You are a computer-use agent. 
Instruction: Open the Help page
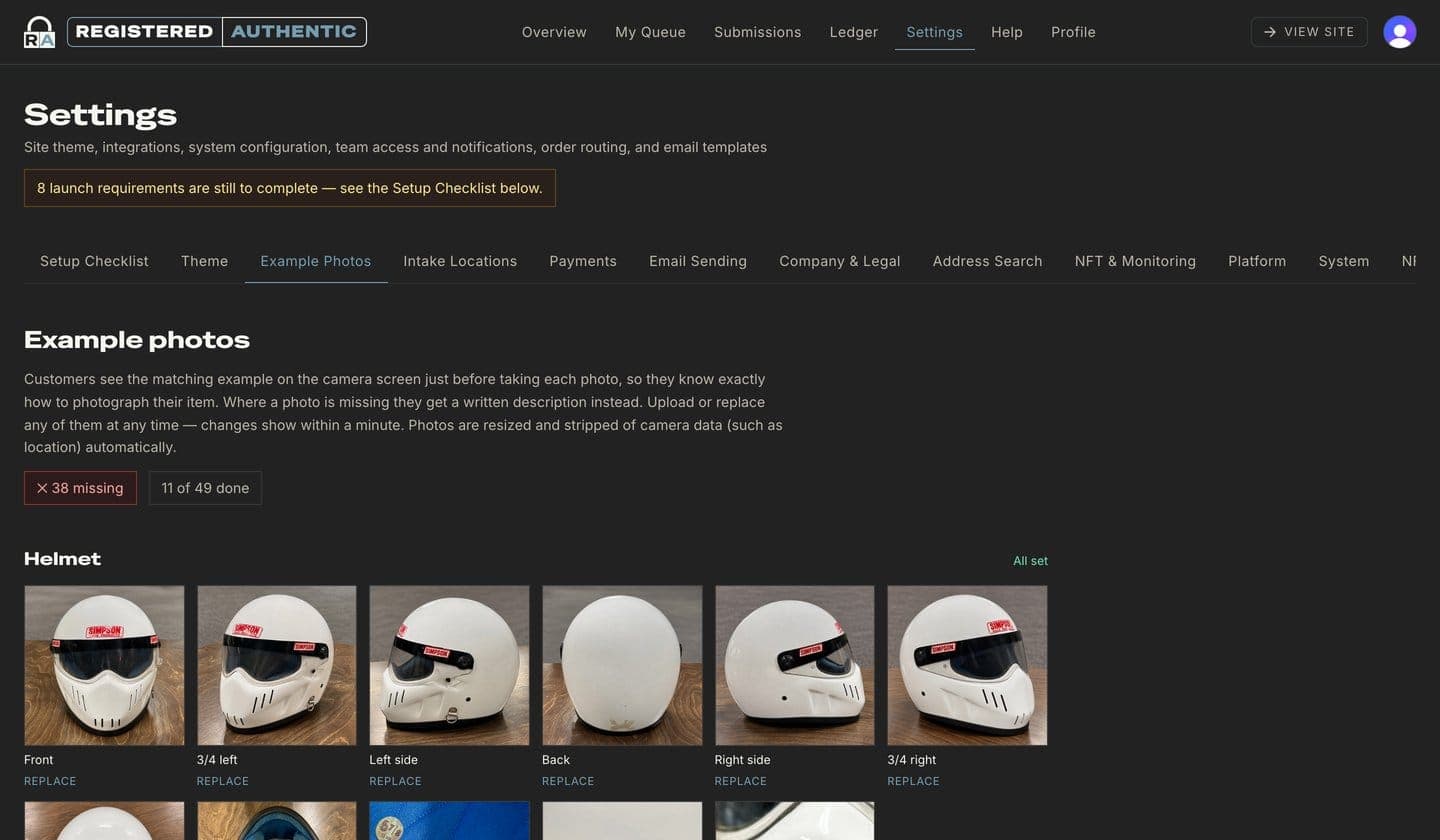click(x=1007, y=32)
